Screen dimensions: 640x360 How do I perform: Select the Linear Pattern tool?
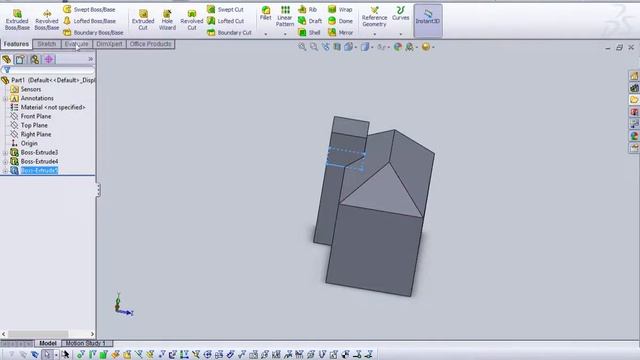284,16
